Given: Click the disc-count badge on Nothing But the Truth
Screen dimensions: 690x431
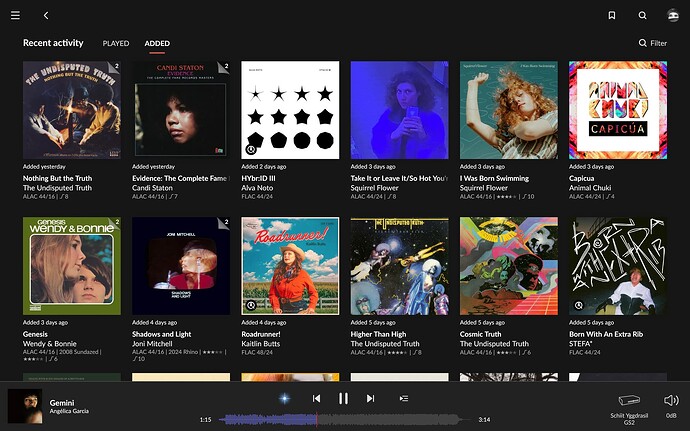Looking at the screenshot, I should (x=115, y=67).
